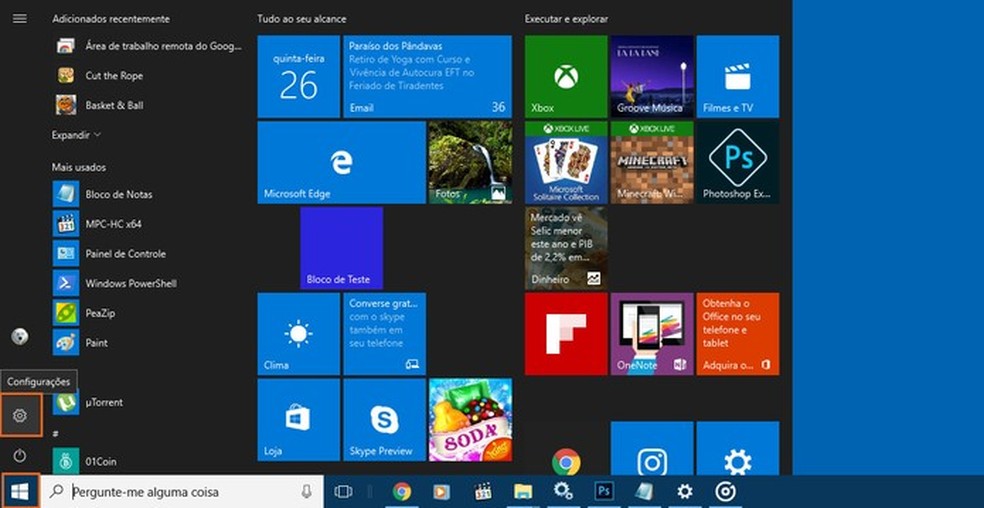Expand the hamburger menu at top
The width and height of the screenshot is (984, 508).
[x=20, y=19]
